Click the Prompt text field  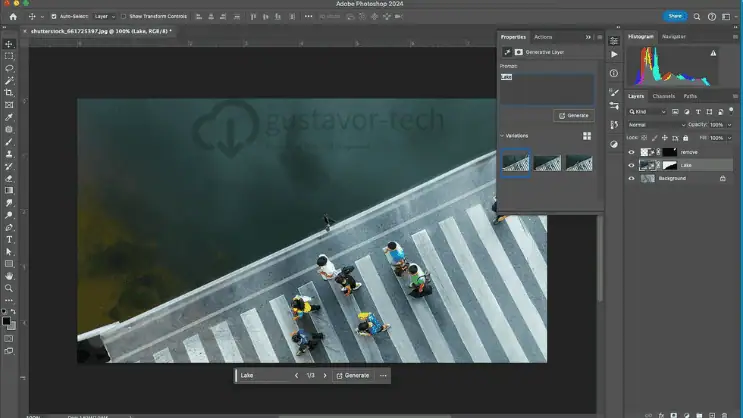(x=547, y=89)
